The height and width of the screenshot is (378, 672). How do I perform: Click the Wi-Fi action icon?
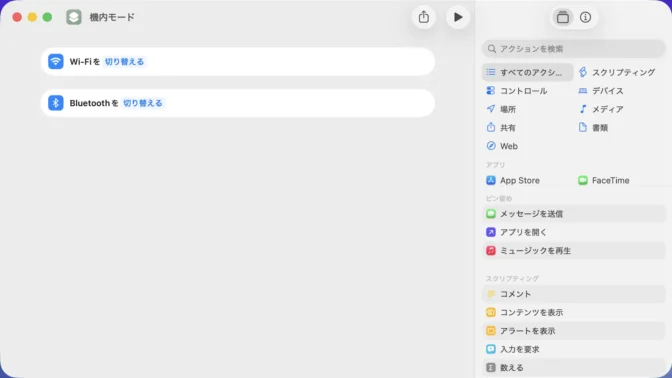tap(56, 62)
